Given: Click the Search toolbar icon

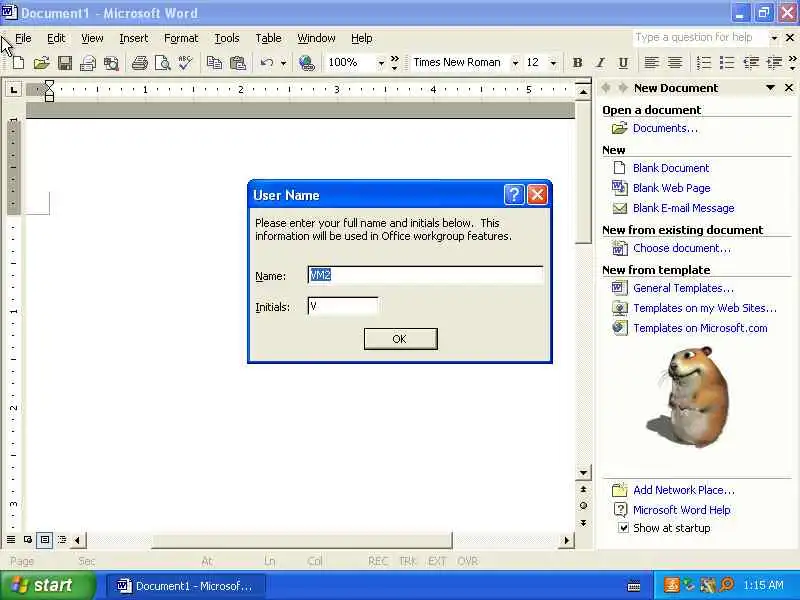Looking at the screenshot, I should click(x=111, y=63).
